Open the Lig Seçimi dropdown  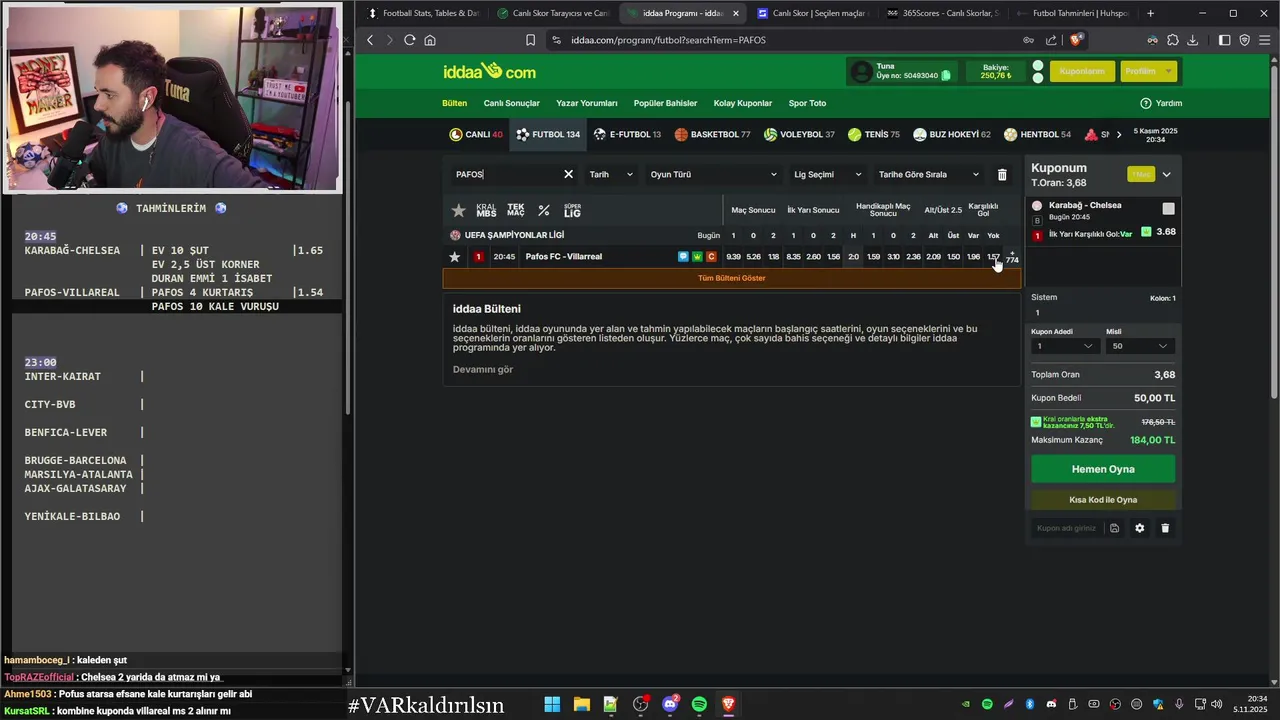tap(827, 174)
